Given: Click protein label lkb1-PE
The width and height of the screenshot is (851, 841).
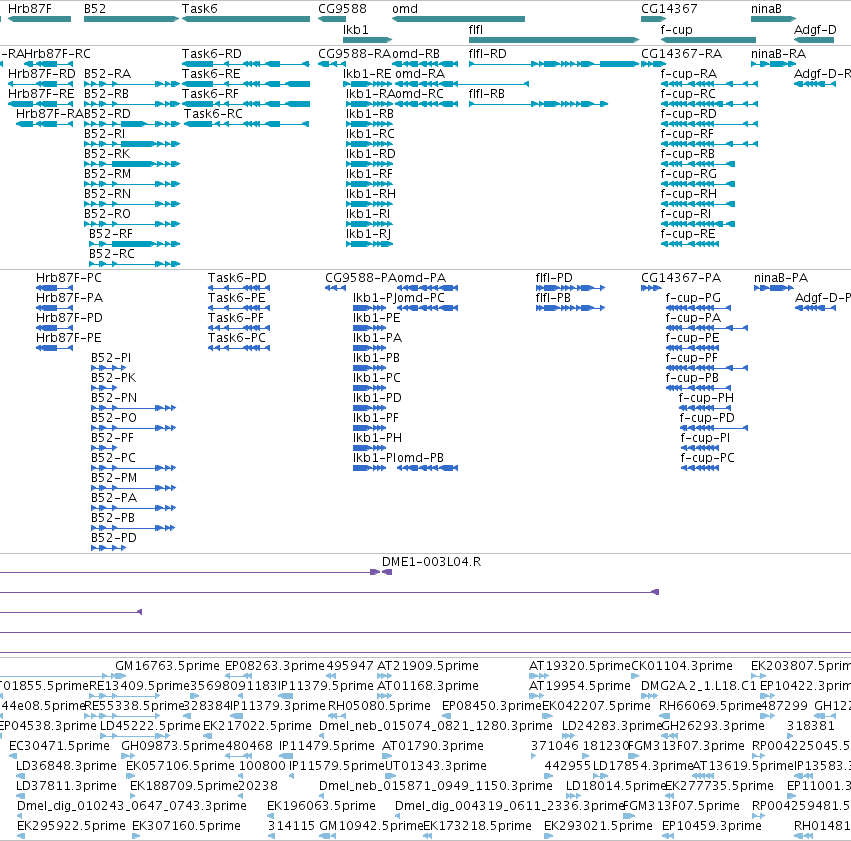Looking at the screenshot, I should click(x=377, y=318).
